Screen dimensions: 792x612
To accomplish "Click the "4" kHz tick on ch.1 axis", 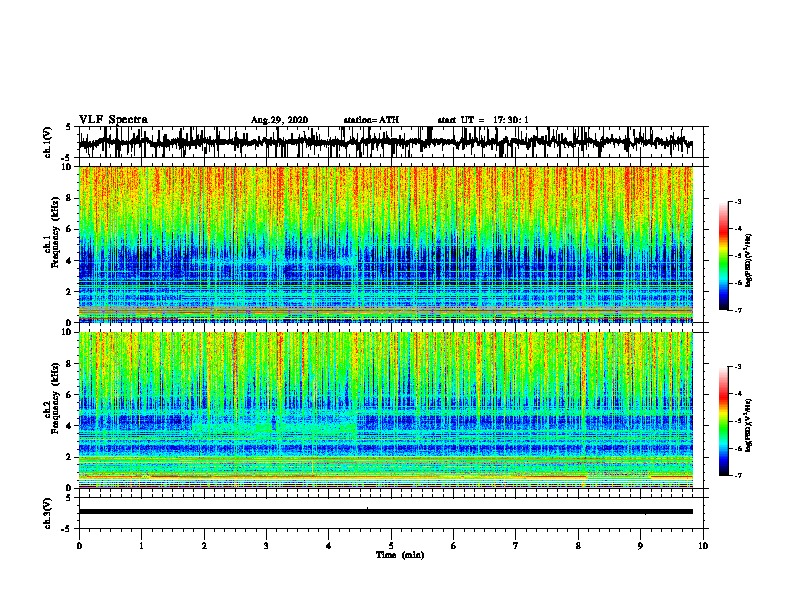I will [69, 261].
